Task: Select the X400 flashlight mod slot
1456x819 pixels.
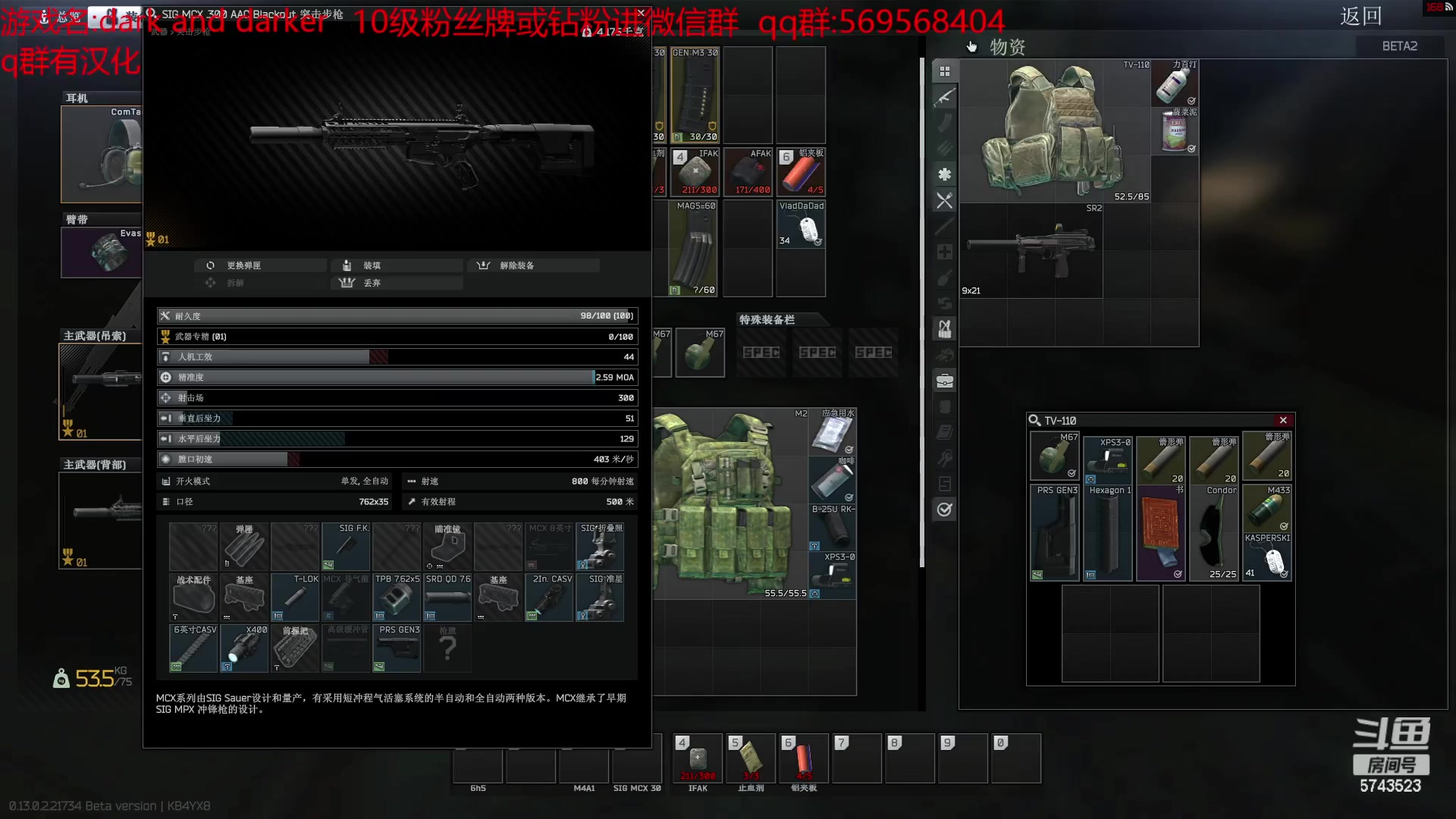Action: (244, 648)
